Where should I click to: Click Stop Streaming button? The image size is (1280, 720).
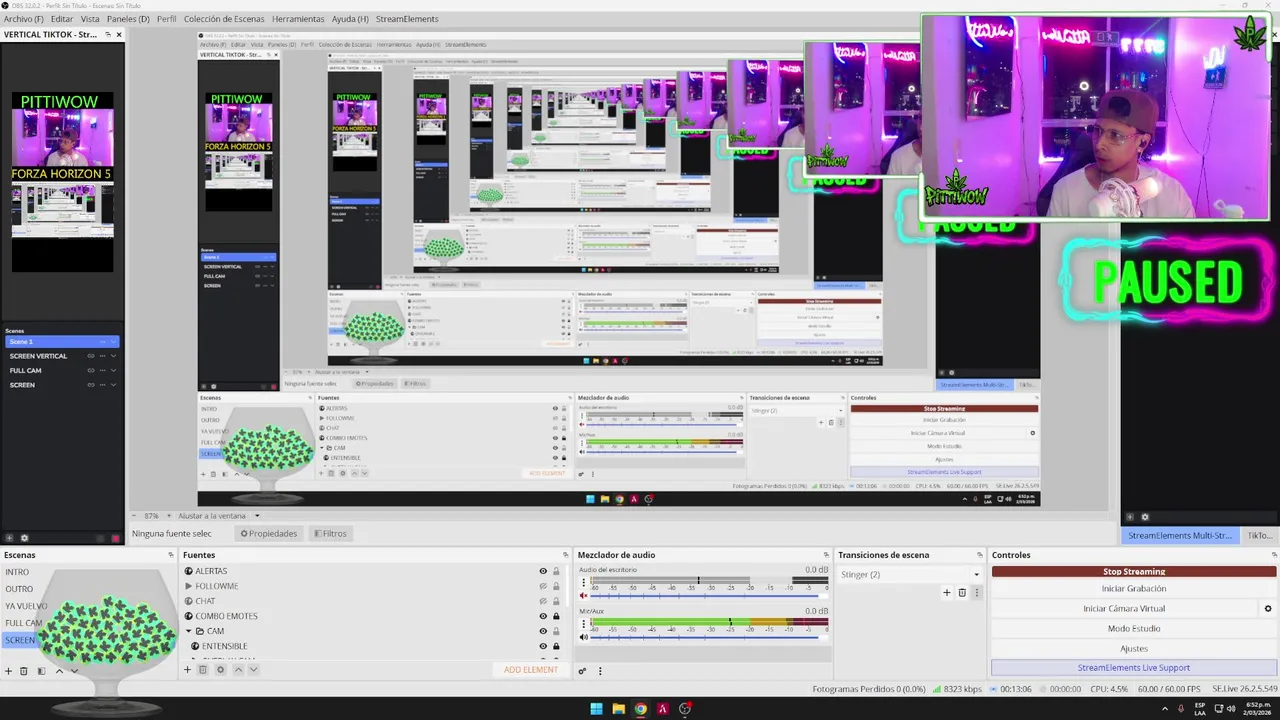coord(1134,572)
